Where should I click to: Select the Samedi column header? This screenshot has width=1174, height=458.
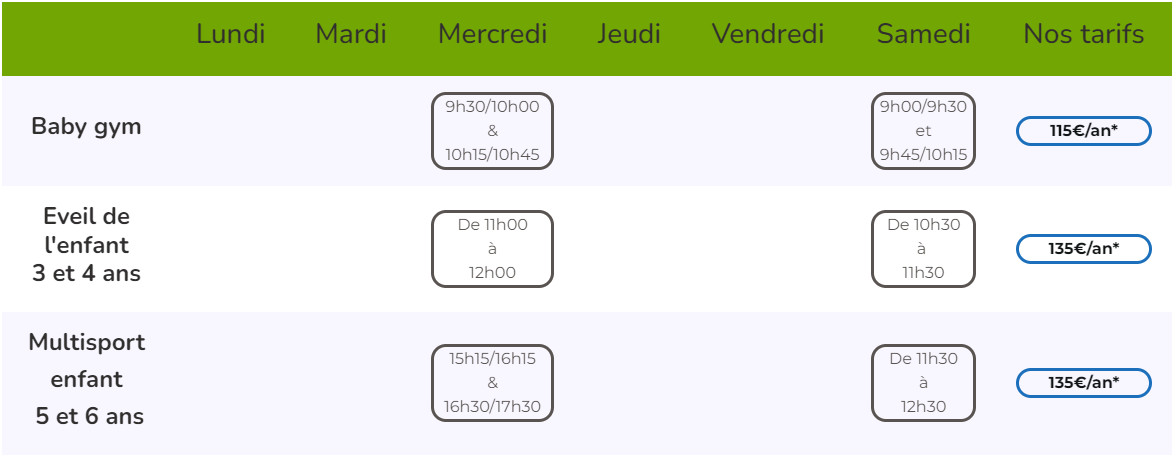[x=923, y=35]
